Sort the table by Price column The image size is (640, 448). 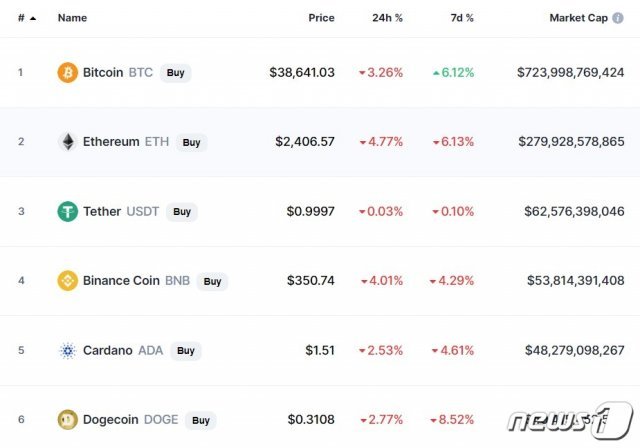coord(321,18)
